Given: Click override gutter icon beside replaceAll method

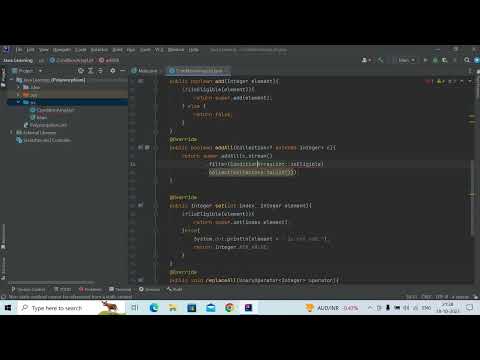Looking at the screenshot, I should point(141,280).
